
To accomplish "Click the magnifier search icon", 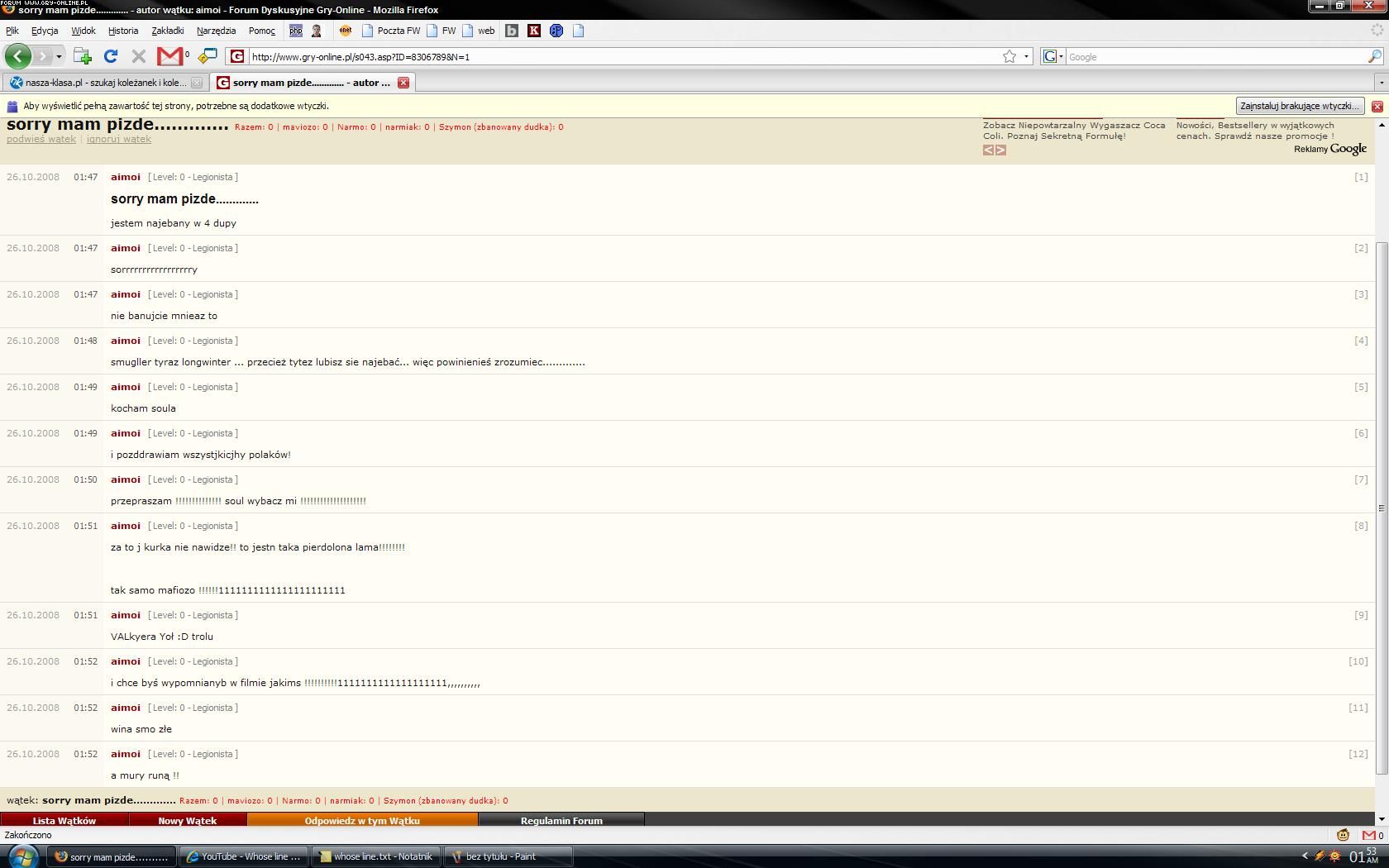I will pos(1374,56).
